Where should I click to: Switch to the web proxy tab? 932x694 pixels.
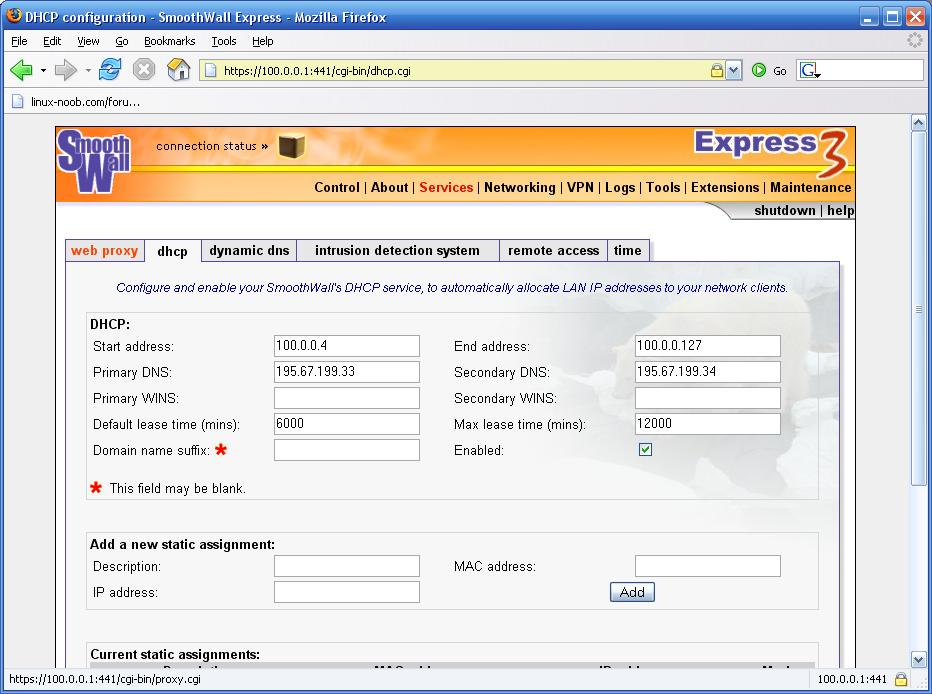pos(105,250)
